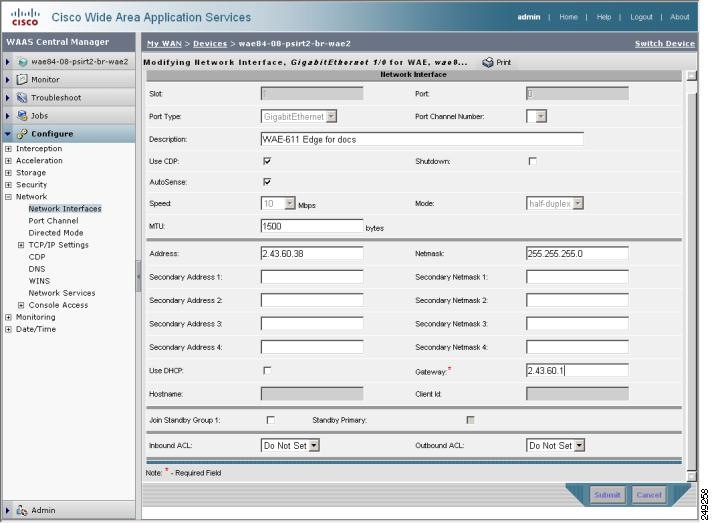
Task: Select Port Channel in the tree
Action: pyautogui.click(x=53, y=221)
